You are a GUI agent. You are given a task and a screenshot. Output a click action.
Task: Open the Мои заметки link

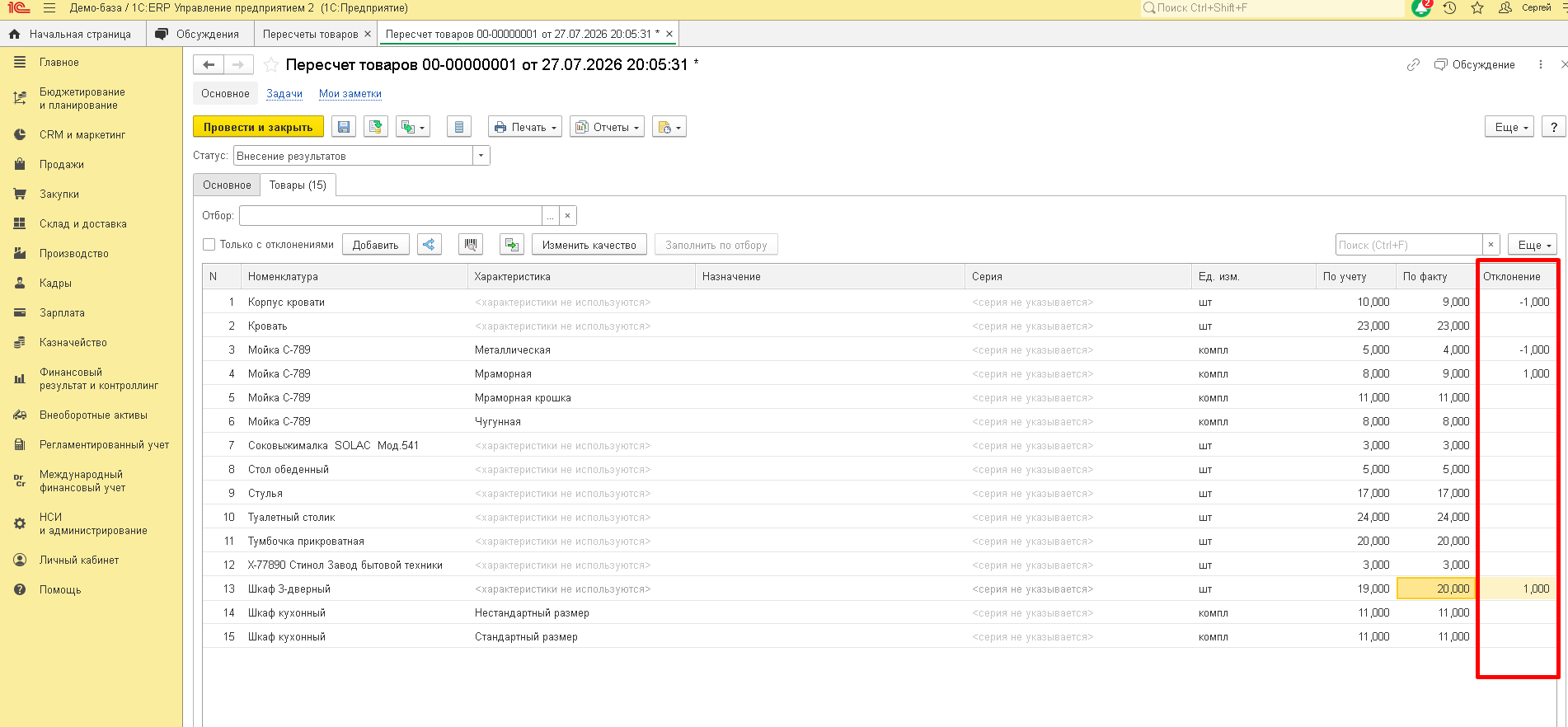[350, 94]
